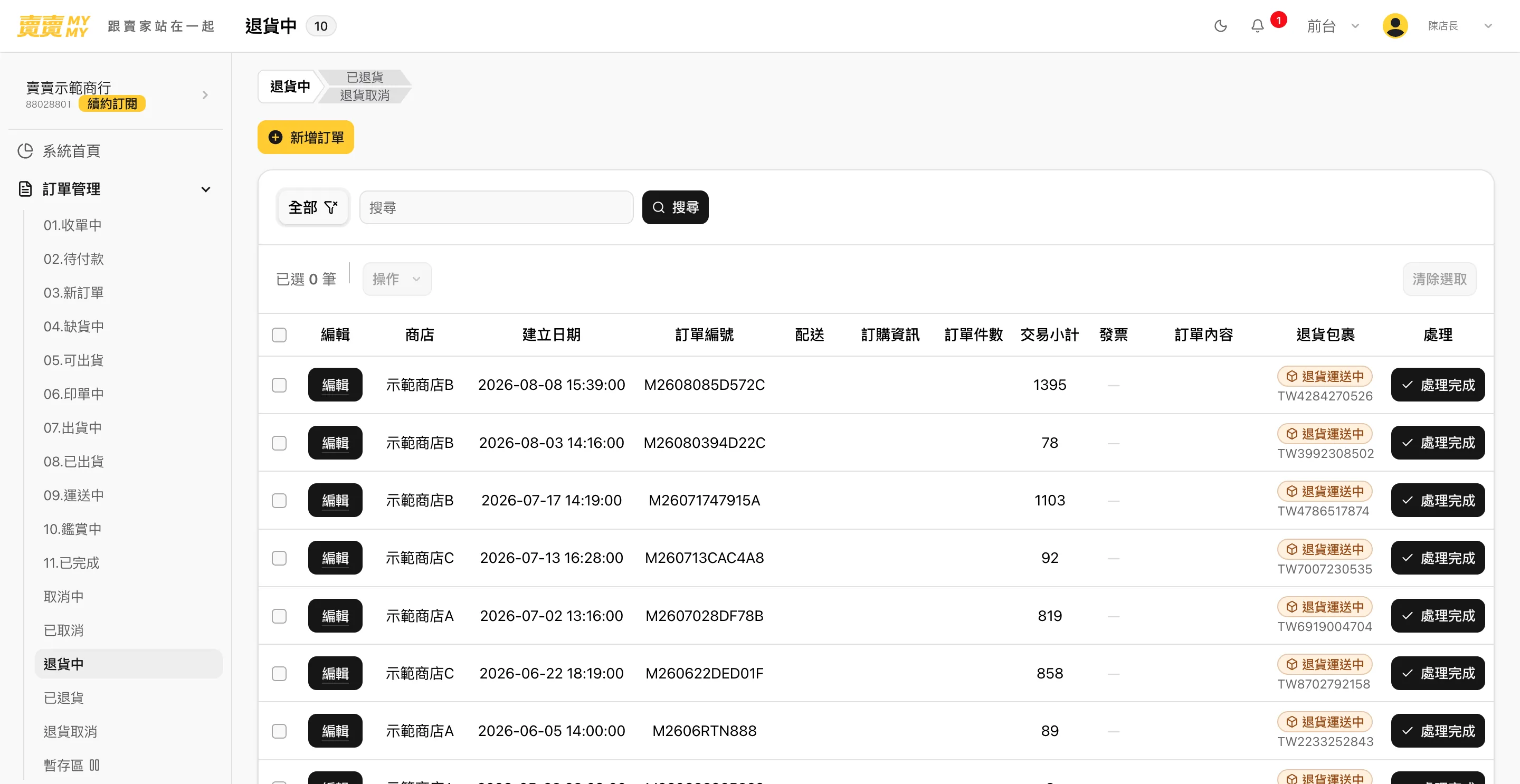
Task: Click the user avatar icon
Action: [1395, 26]
